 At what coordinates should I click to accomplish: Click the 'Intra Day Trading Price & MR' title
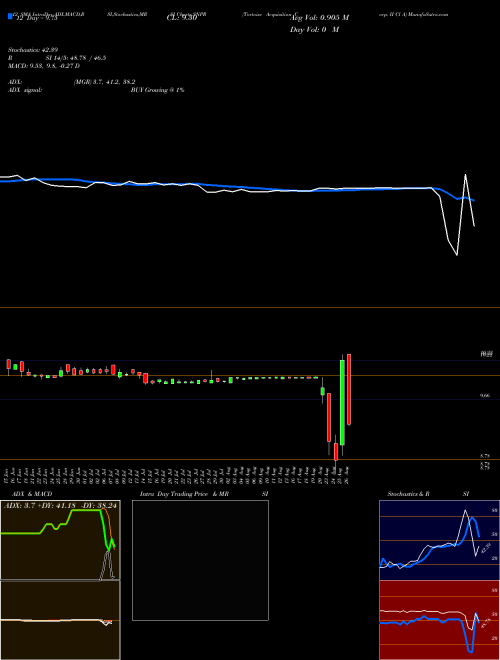(x=184, y=494)
